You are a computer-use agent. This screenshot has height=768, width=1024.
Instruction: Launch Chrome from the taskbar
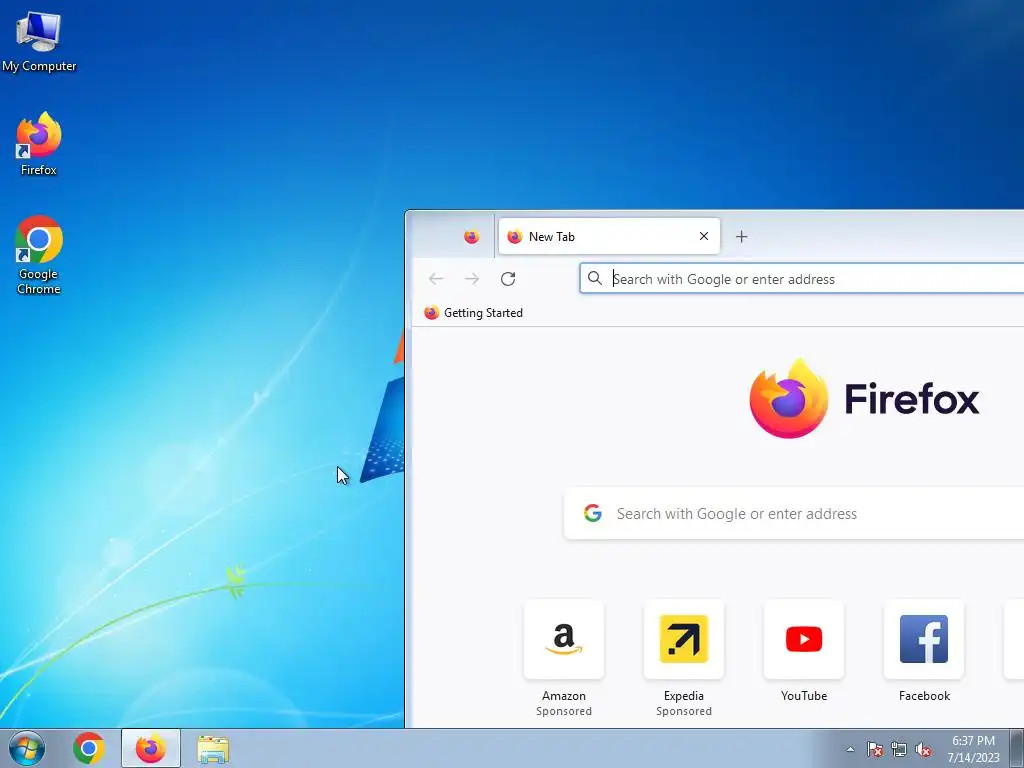click(89, 748)
